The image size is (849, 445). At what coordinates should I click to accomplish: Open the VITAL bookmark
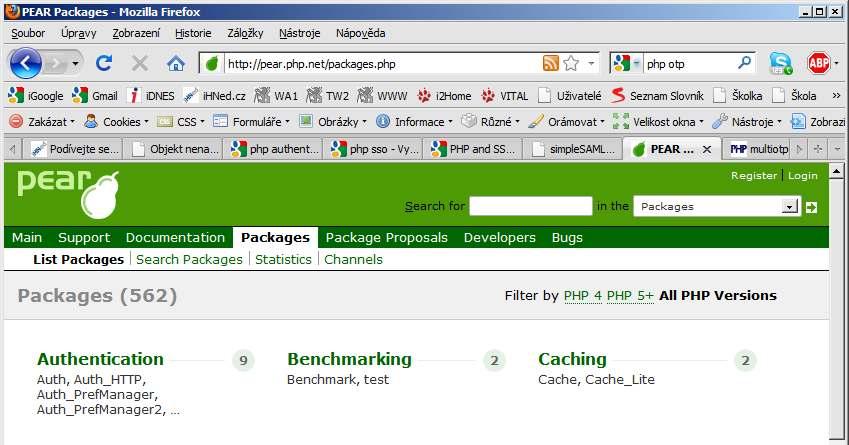point(505,96)
